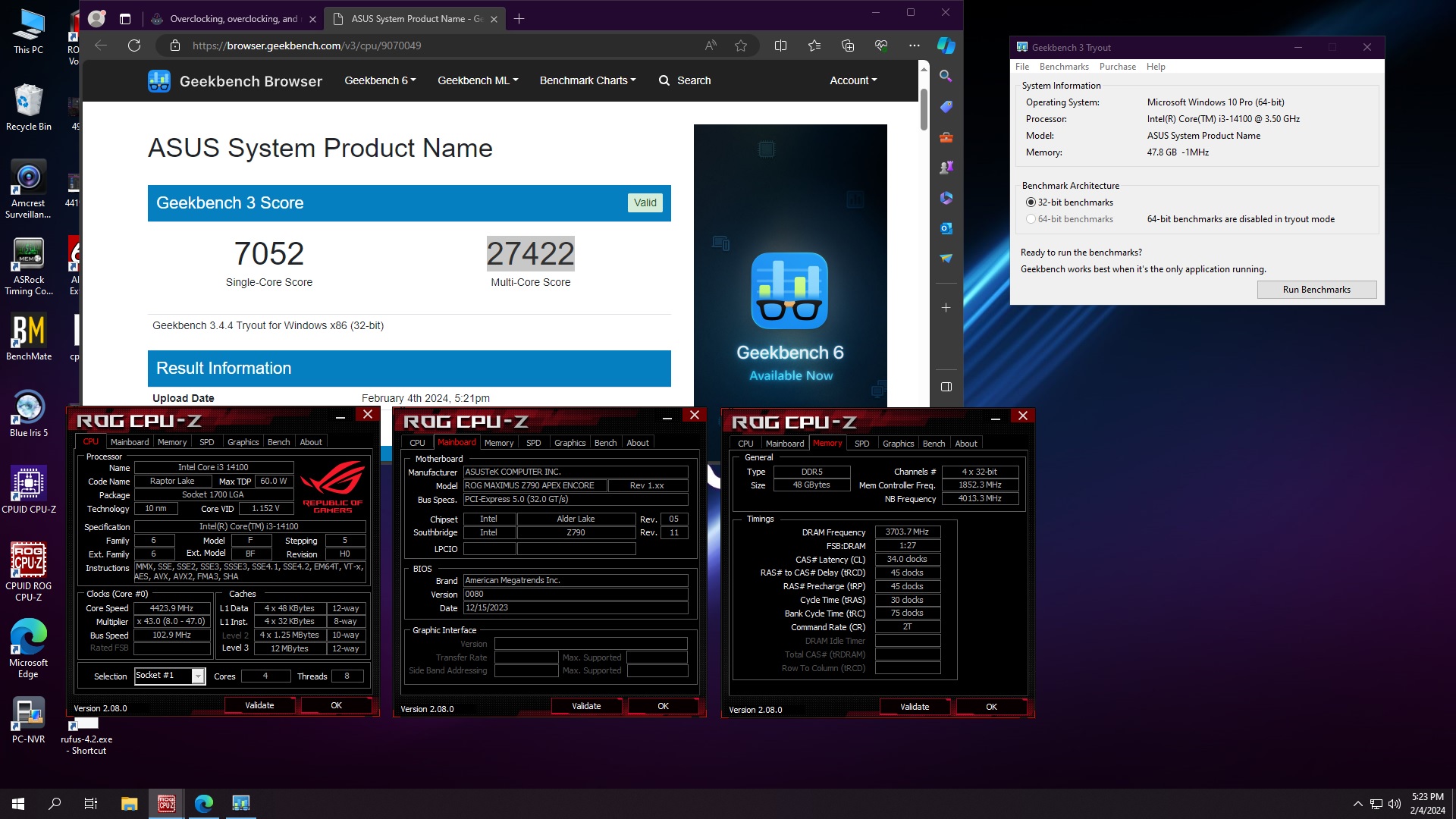This screenshot has height=819, width=1456.
Task: Select 64-bit benchmarks radio button
Action: tap(1031, 219)
